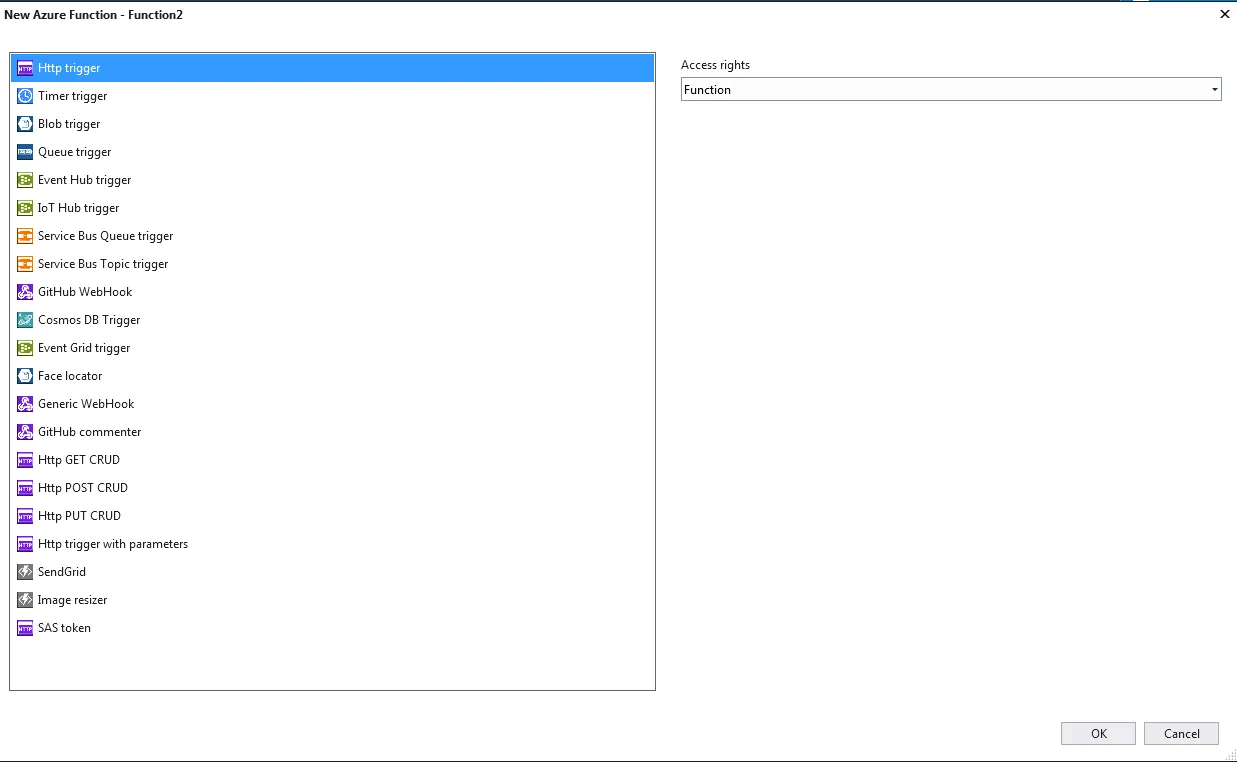Image resolution: width=1237 pixels, height=762 pixels.
Task: Click the Http trigger with parameters icon
Action: (25, 544)
